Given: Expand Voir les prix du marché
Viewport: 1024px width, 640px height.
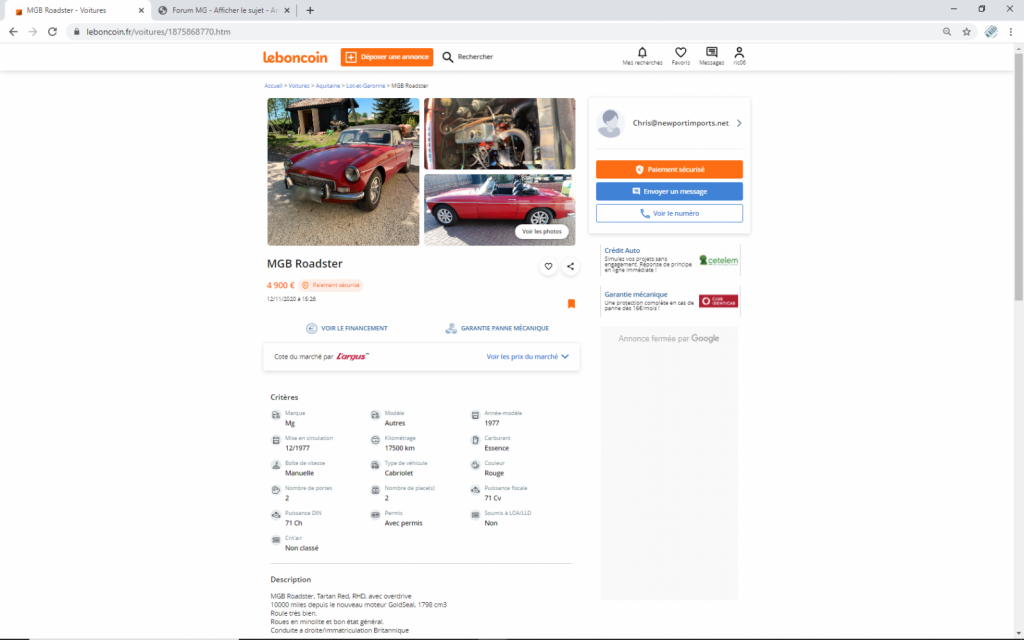Looking at the screenshot, I should [x=528, y=357].
